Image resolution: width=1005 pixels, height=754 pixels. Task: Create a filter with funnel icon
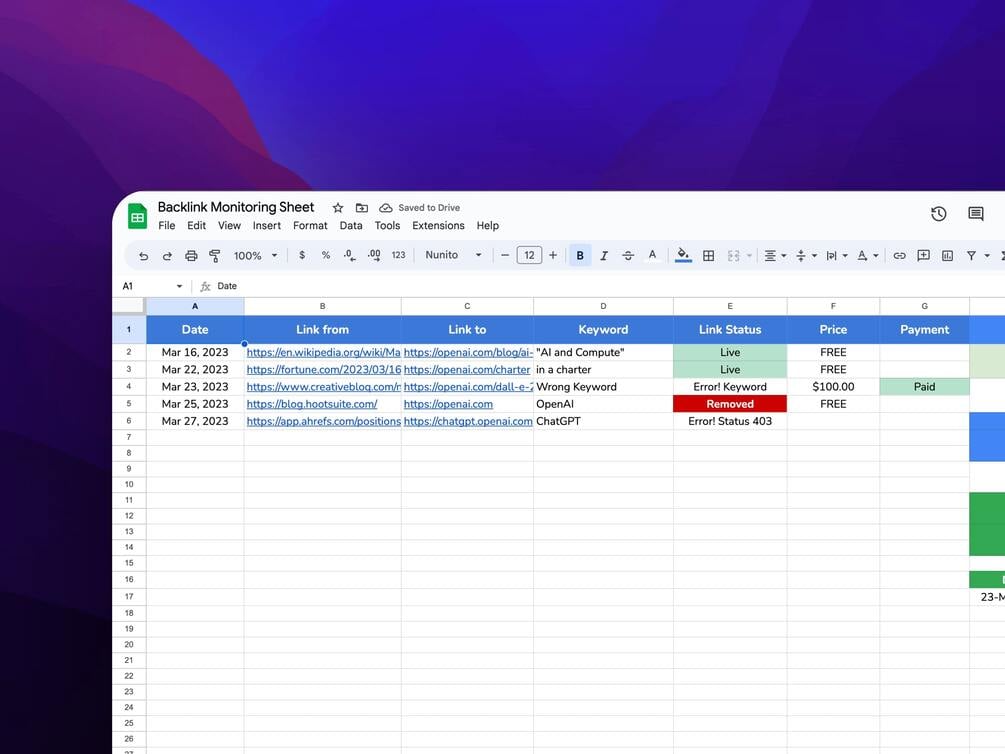971,256
